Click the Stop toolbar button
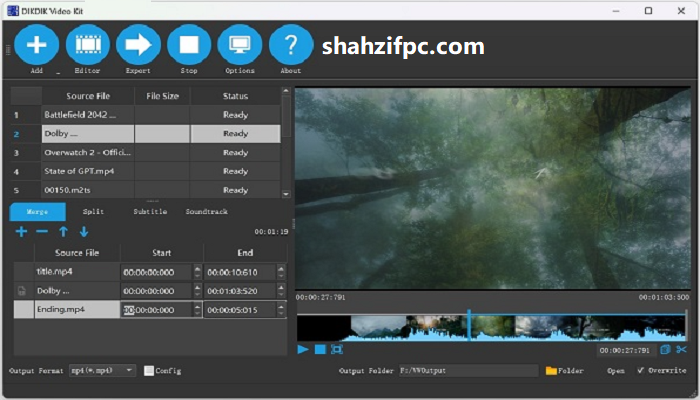This screenshot has height=400, width=700. (x=189, y=46)
